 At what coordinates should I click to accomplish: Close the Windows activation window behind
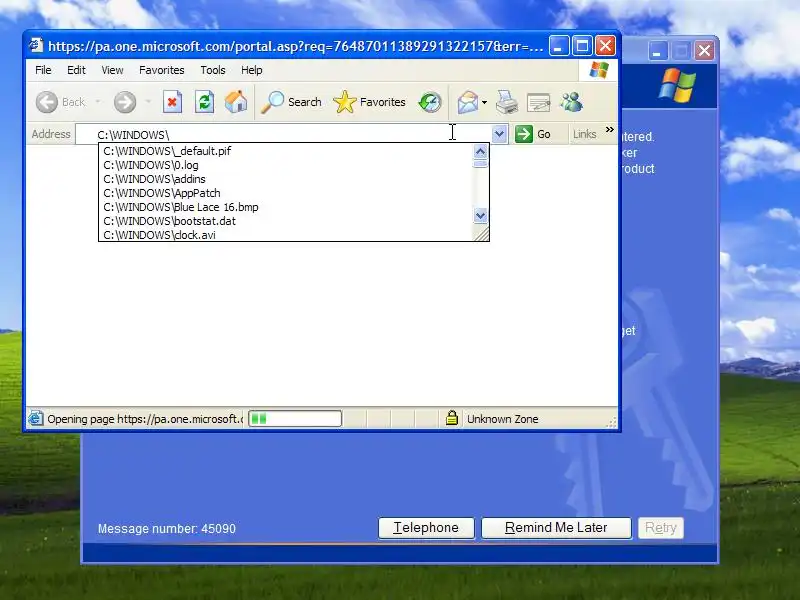point(704,51)
